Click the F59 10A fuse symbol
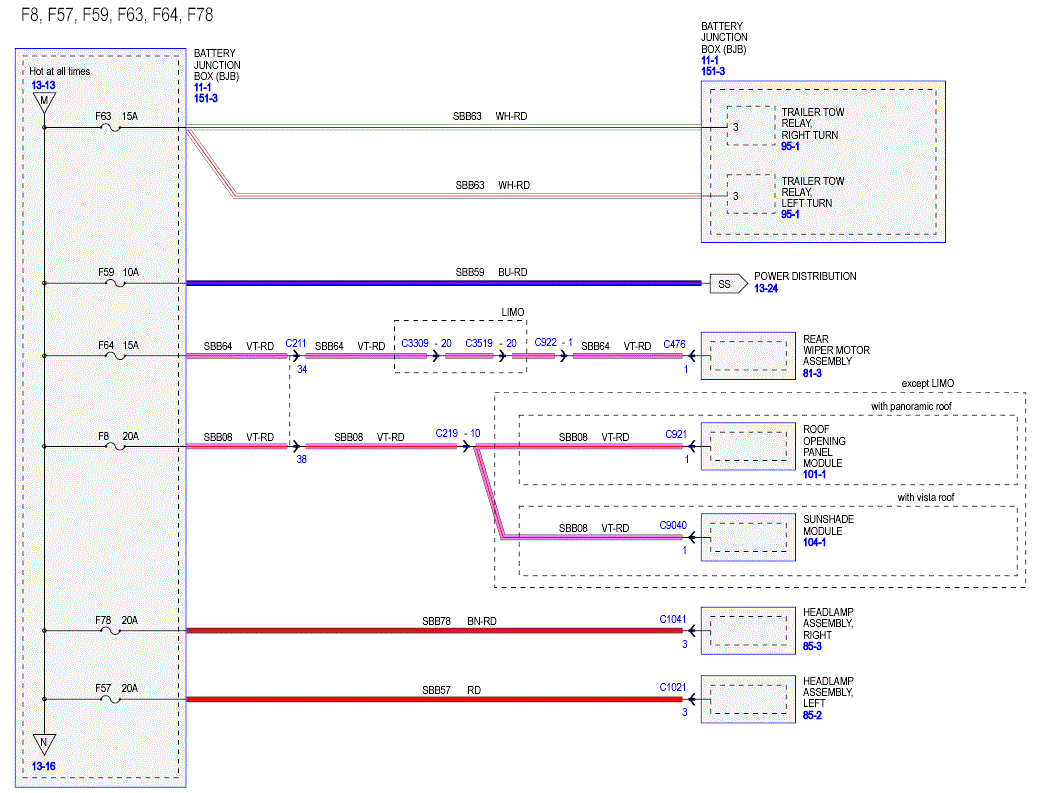Image resolution: width=1051 pixels, height=793 pixels. click(x=116, y=284)
